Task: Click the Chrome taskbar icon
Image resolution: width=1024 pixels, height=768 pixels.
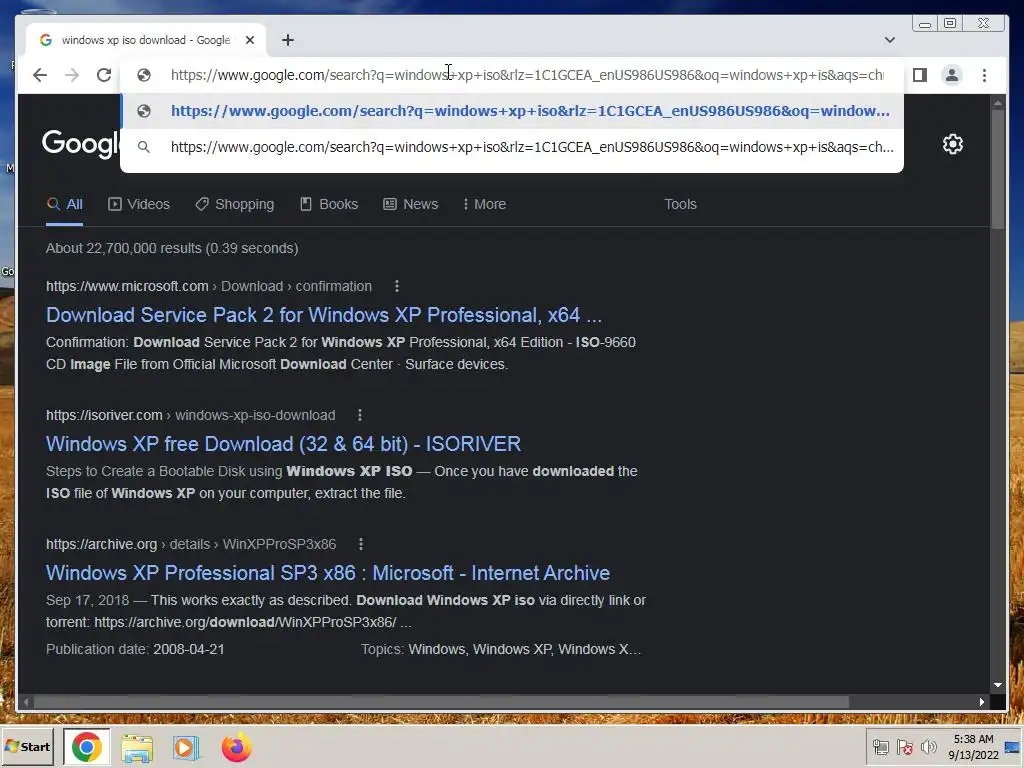Action: [87, 747]
